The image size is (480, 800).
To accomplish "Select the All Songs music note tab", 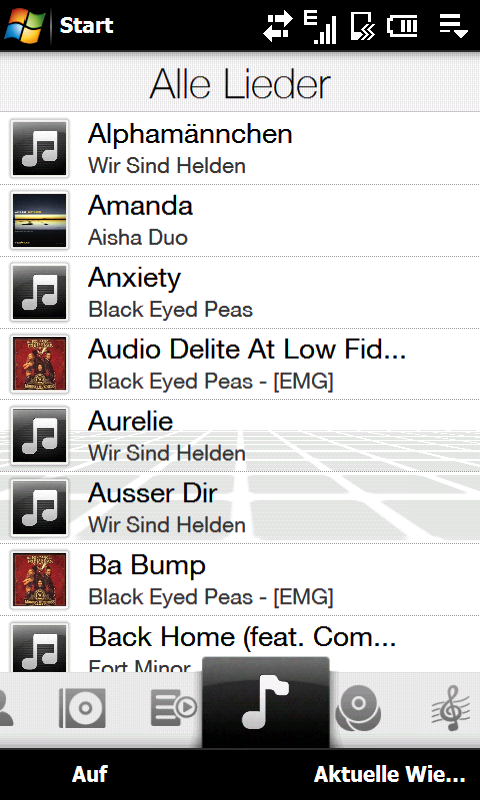I will pos(266,702).
